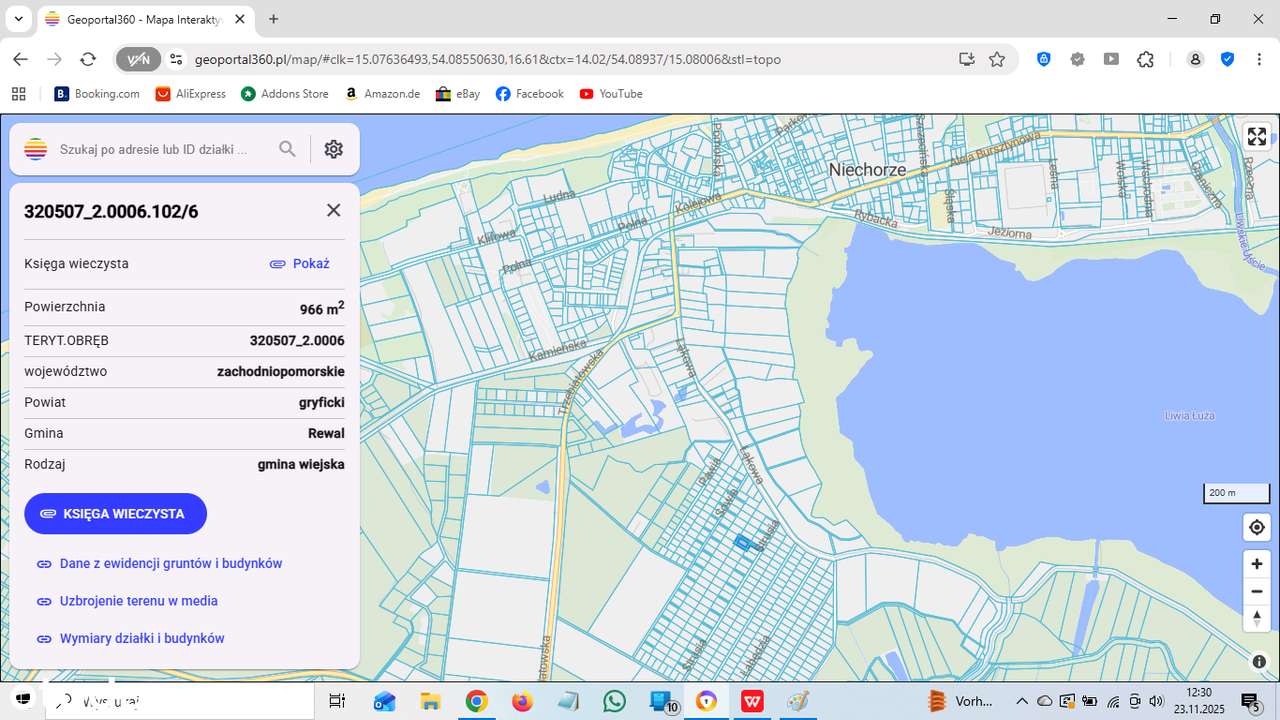Viewport: 1280px width, 720px height.
Task: Open the Booking.com bookmark
Action: (x=97, y=94)
